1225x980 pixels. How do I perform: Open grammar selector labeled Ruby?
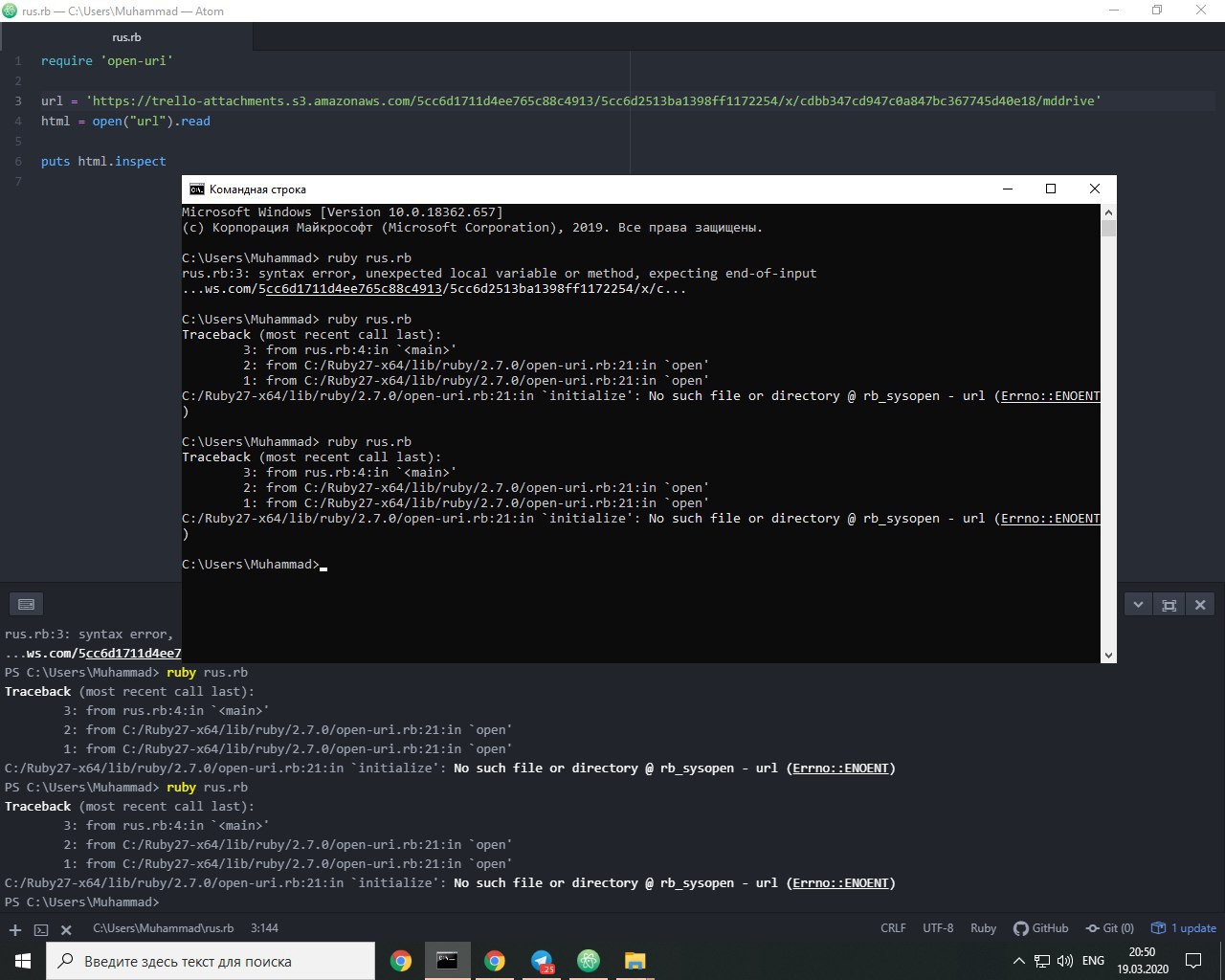pyautogui.click(x=983, y=927)
